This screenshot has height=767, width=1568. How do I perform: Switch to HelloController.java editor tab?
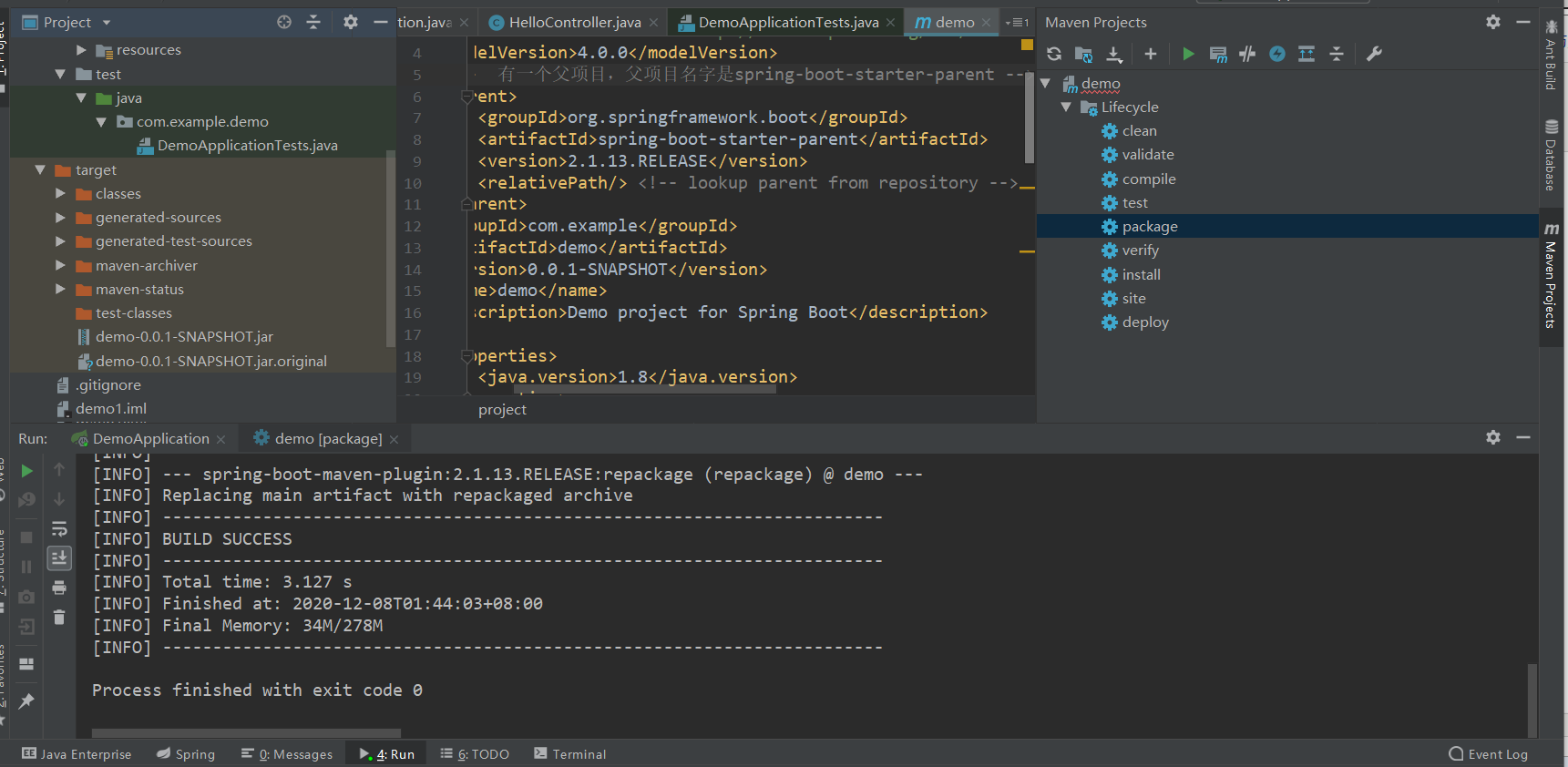click(574, 23)
